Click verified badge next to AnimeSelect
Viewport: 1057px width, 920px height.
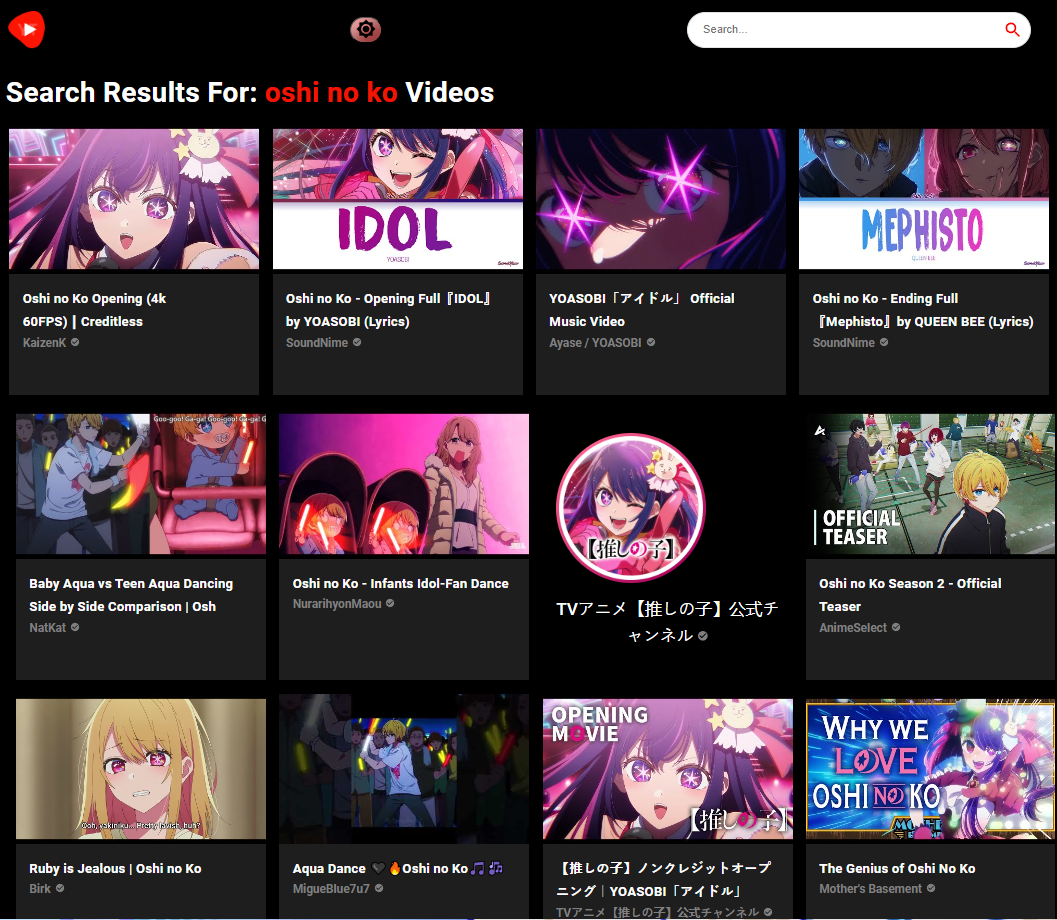coord(896,627)
